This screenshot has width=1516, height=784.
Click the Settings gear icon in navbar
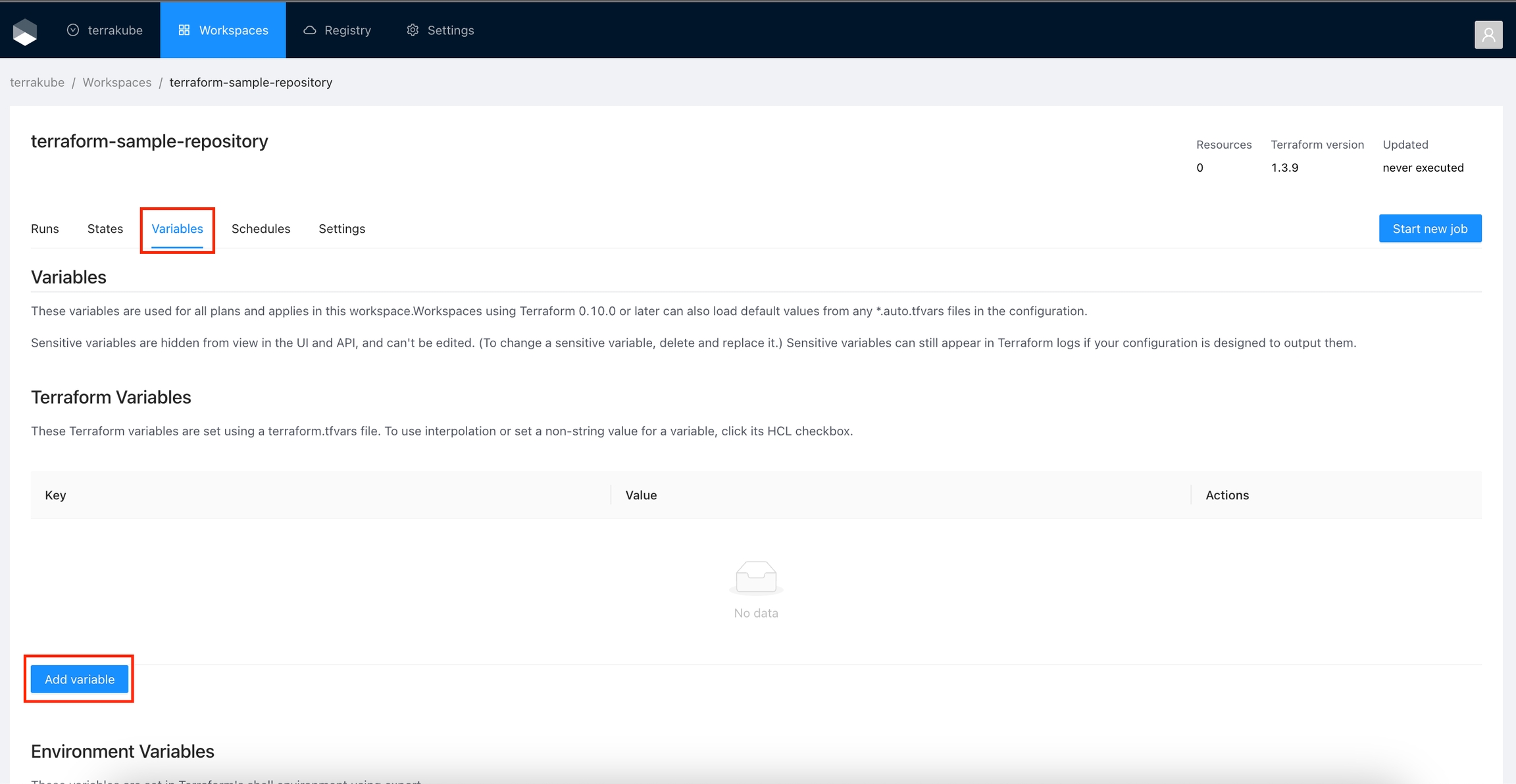coord(413,30)
